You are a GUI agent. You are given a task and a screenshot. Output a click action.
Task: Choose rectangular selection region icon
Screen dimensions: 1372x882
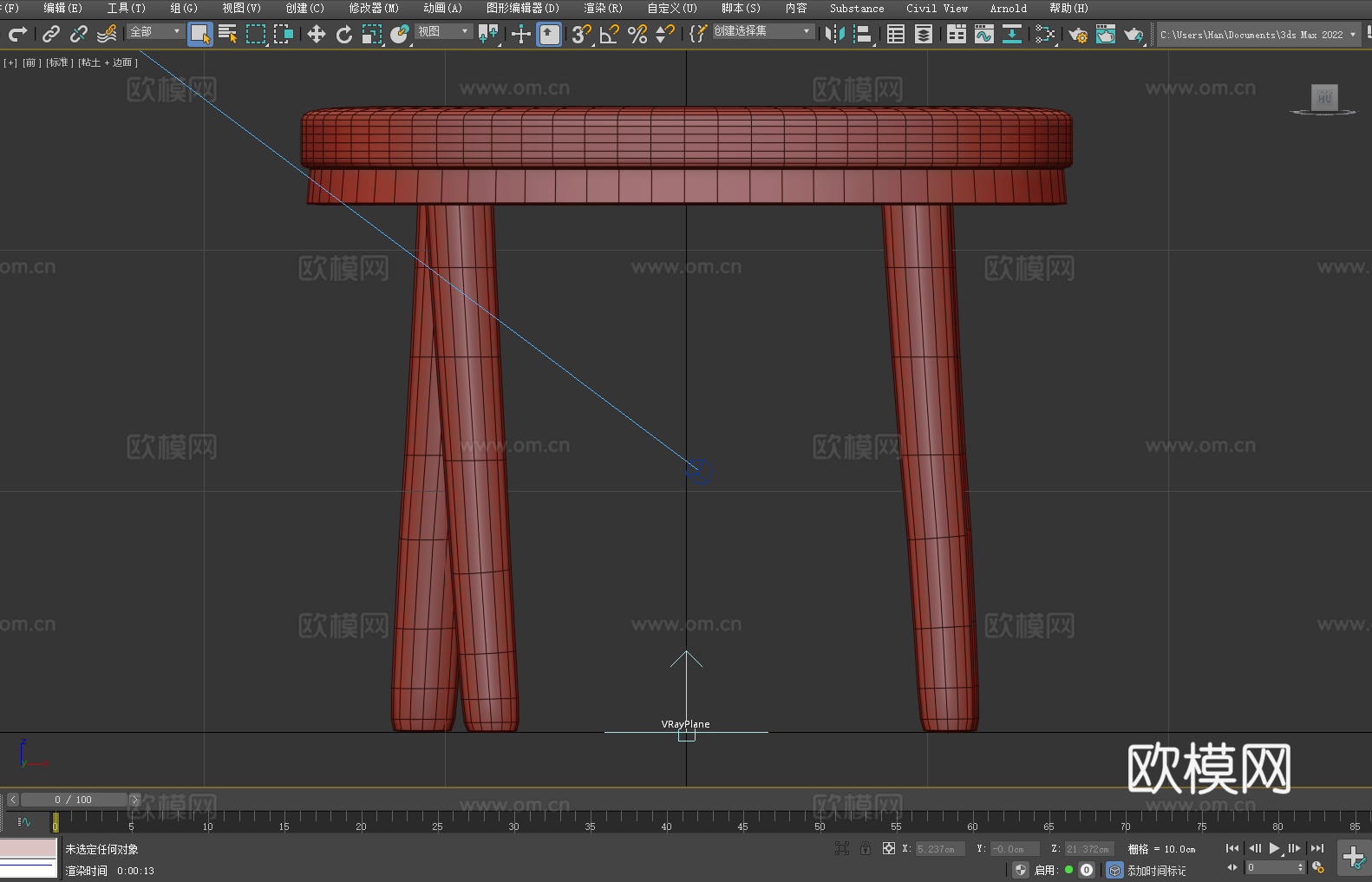point(256,34)
